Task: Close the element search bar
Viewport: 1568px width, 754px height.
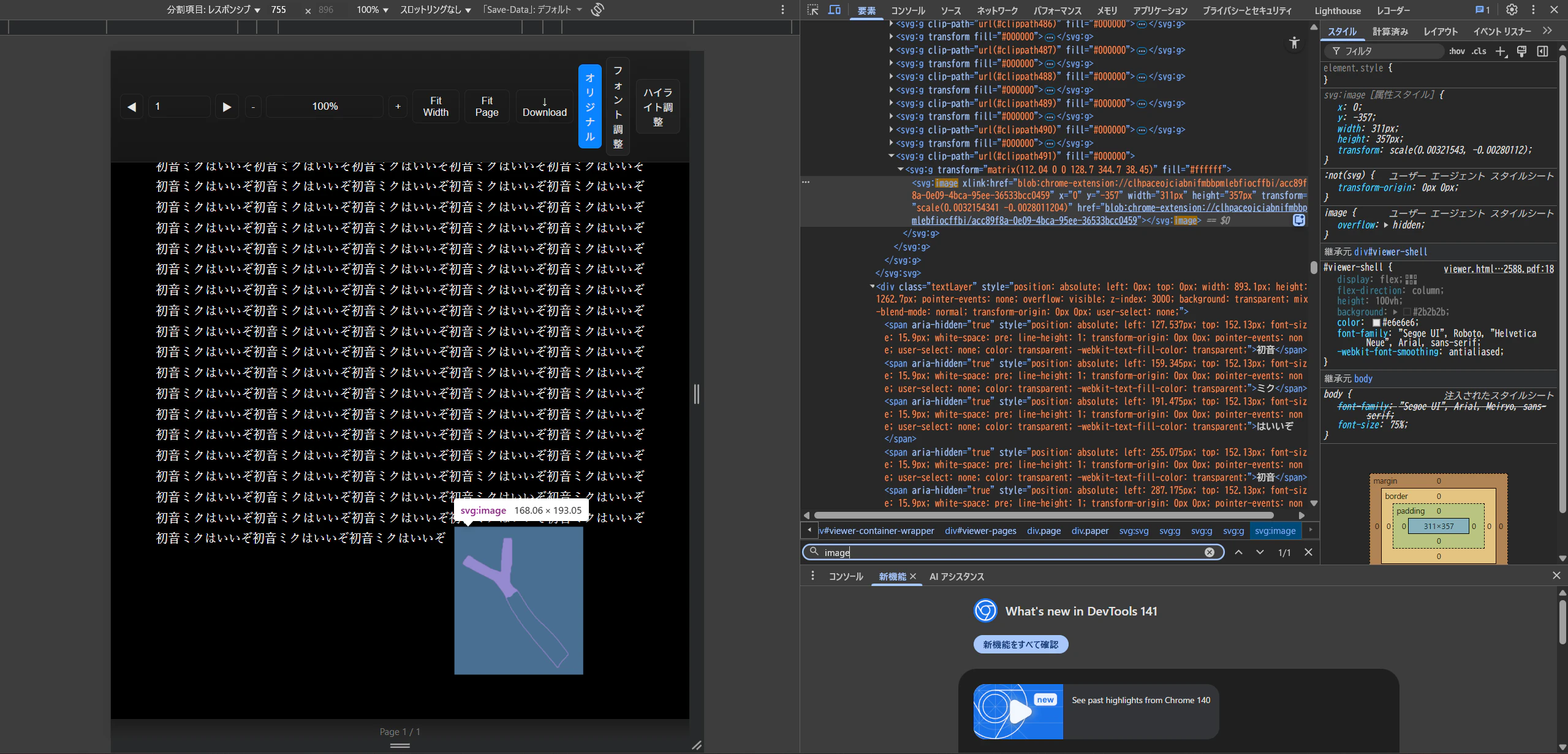Action: pos(1308,552)
